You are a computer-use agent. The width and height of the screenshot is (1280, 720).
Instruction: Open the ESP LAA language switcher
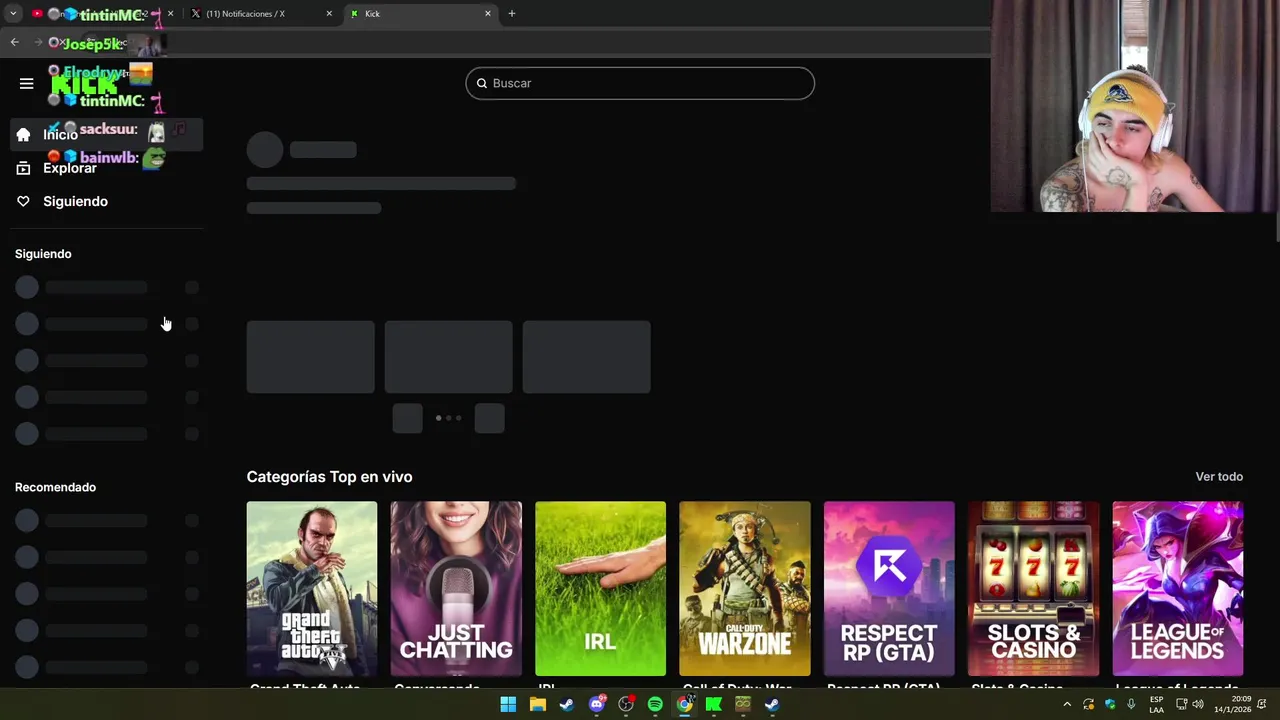coord(1156,705)
